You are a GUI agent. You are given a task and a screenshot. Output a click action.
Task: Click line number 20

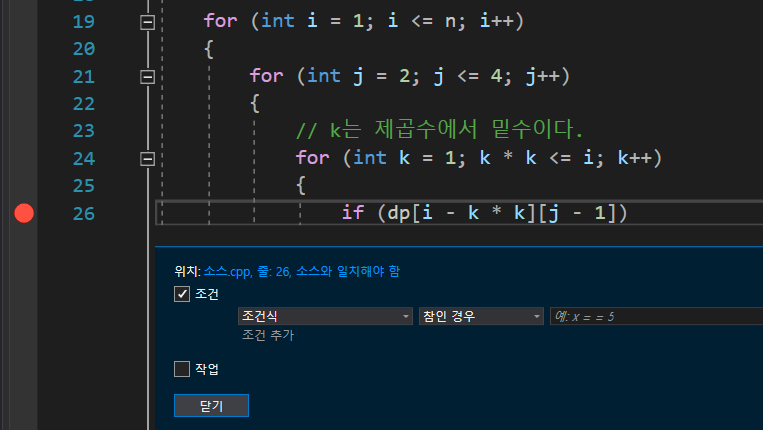coord(84,49)
